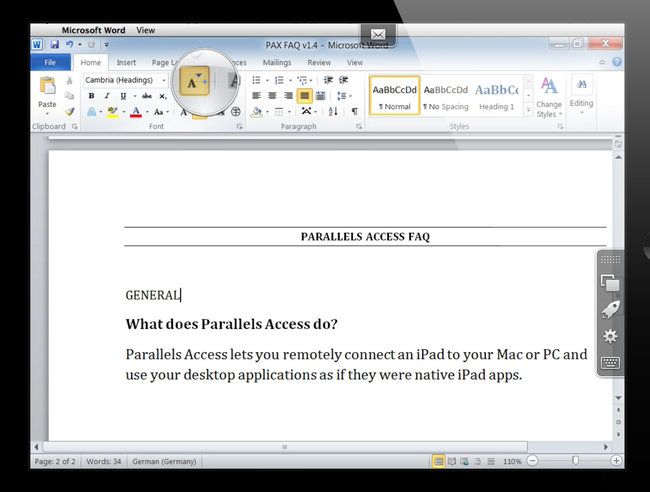This screenshot has height=492, width=650.
Task: Click the bullets list icon
Action: coord(257,80)
